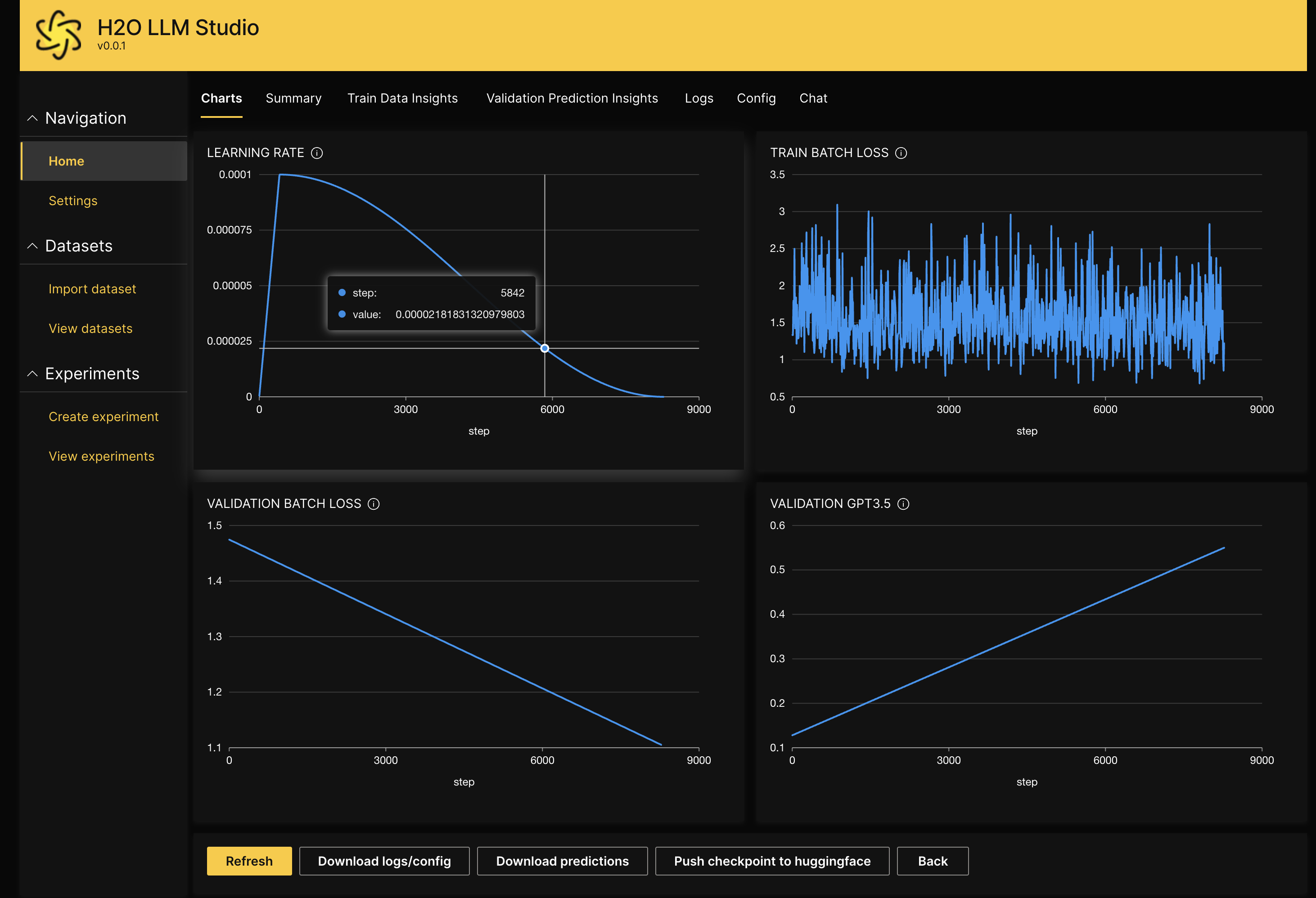The height and width of the screenshot is (898, 1316).
Task: Click the Learning Rate info icon
Action: [x=317, y=153]
